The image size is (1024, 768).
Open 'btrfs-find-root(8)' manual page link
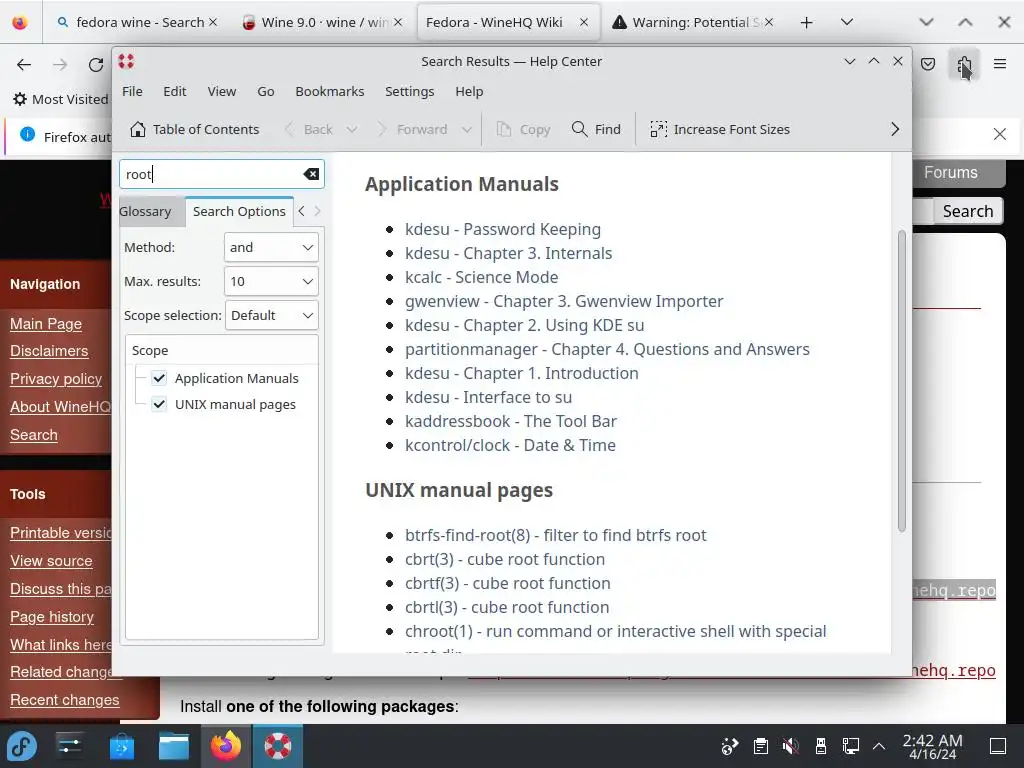[555, 536]
